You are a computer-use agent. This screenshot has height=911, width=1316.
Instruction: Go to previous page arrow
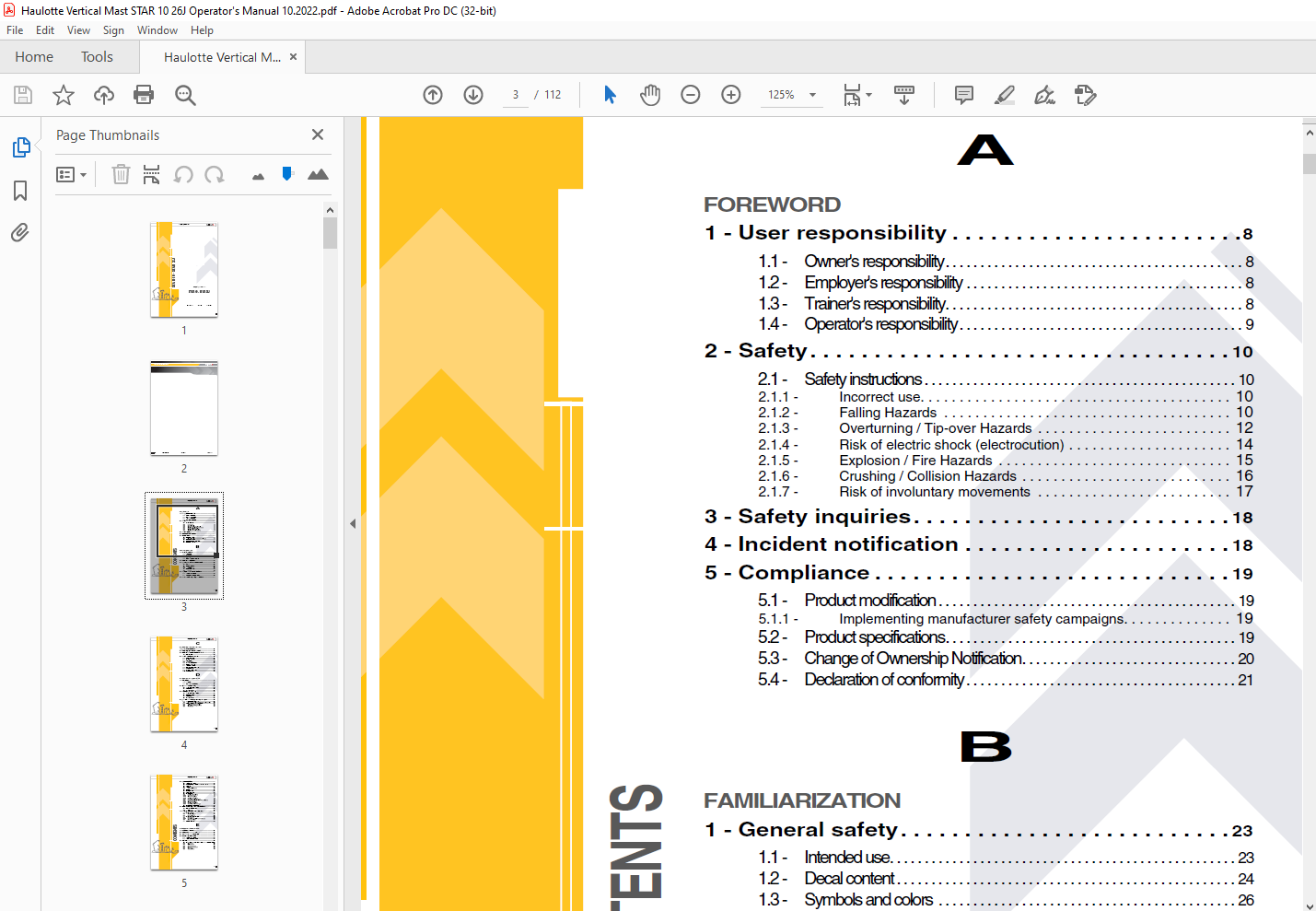pos(433,95)
